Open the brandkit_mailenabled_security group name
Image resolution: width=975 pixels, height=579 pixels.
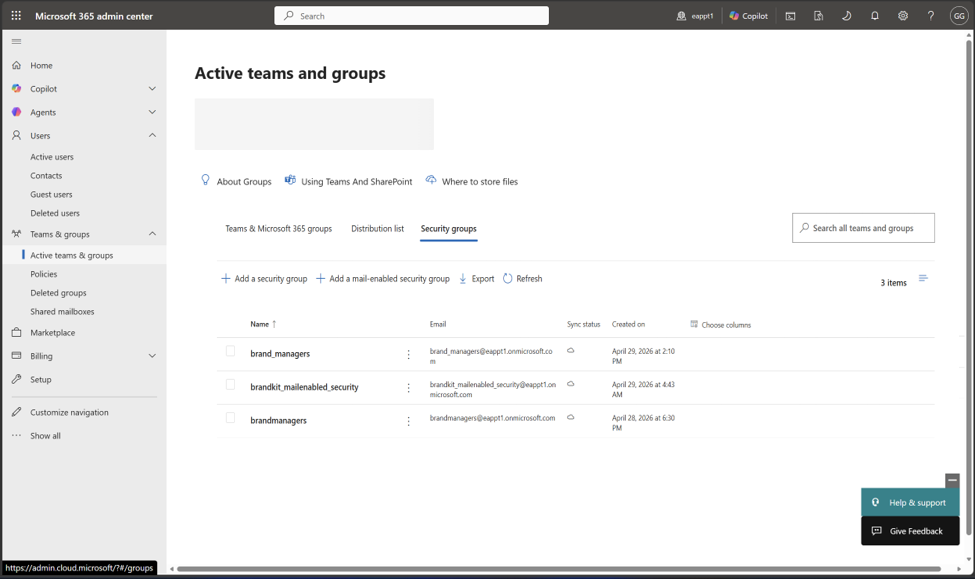[304, 387]
